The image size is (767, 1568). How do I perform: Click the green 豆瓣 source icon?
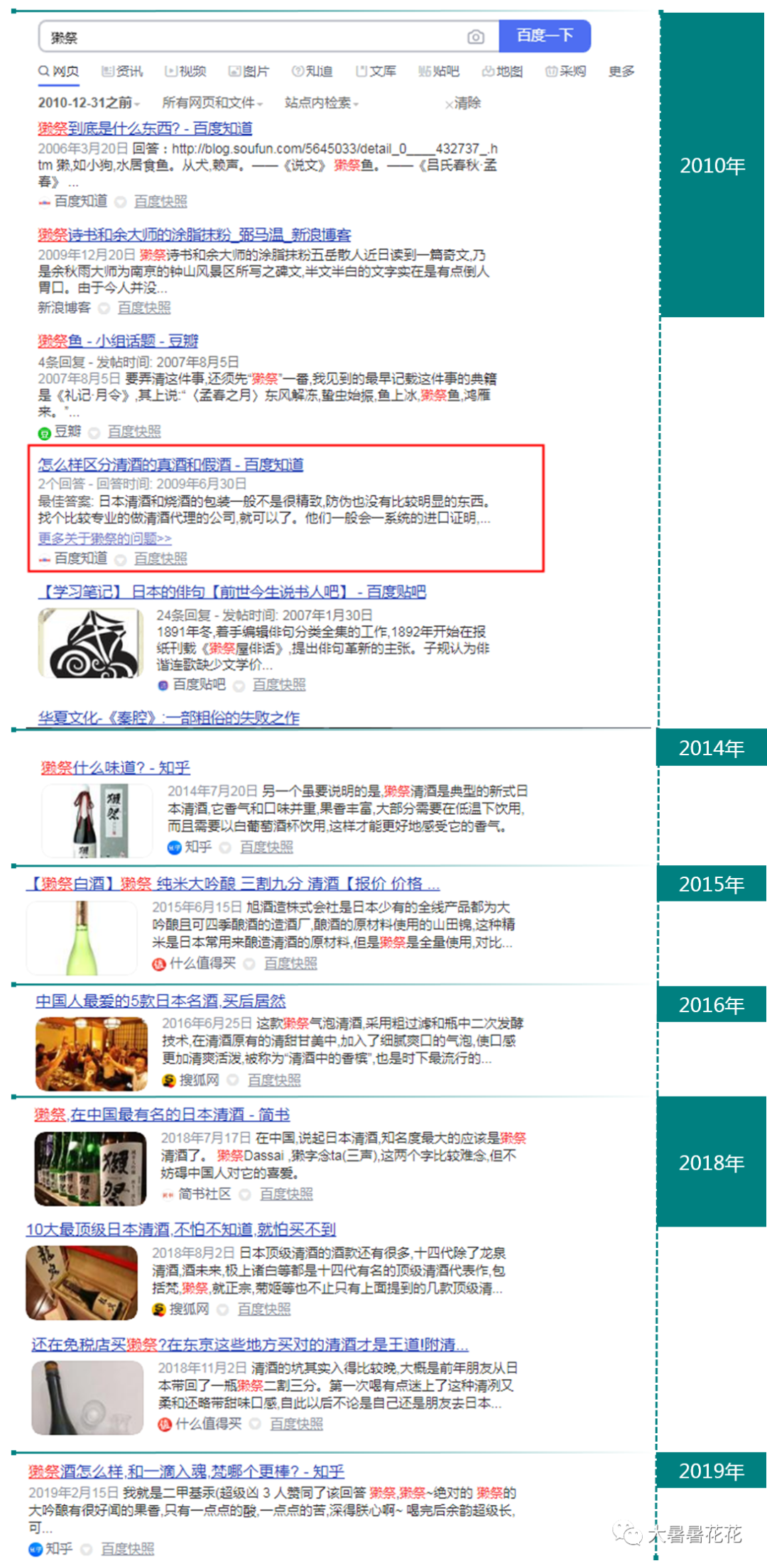[44, 432]
